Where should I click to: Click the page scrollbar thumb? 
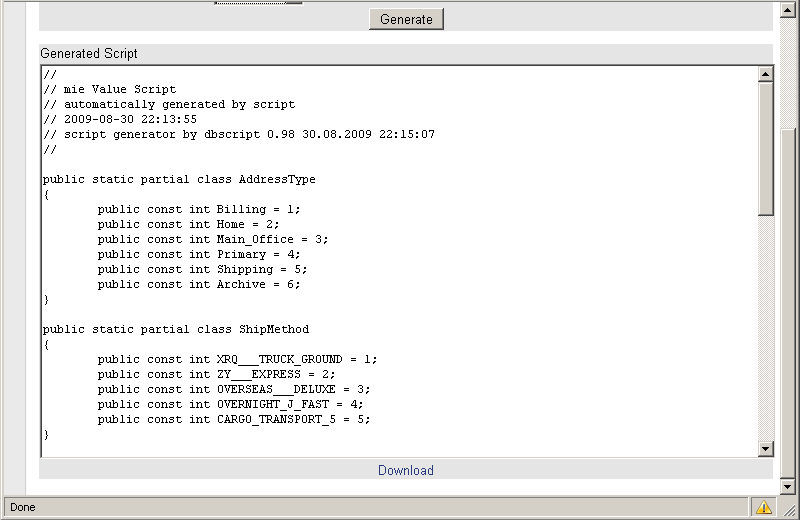(787, 303)
